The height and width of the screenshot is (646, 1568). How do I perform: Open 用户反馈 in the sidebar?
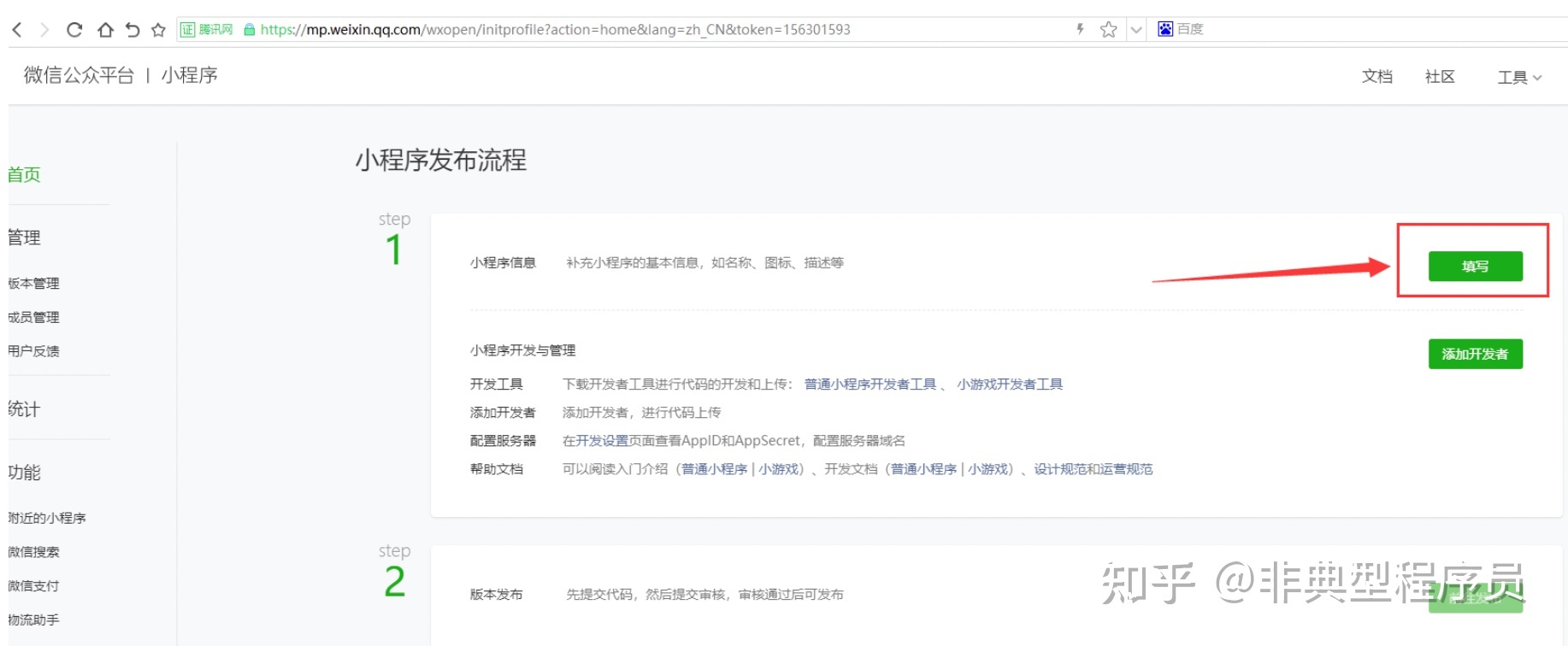pyautogui.click(x=34, y=350)
